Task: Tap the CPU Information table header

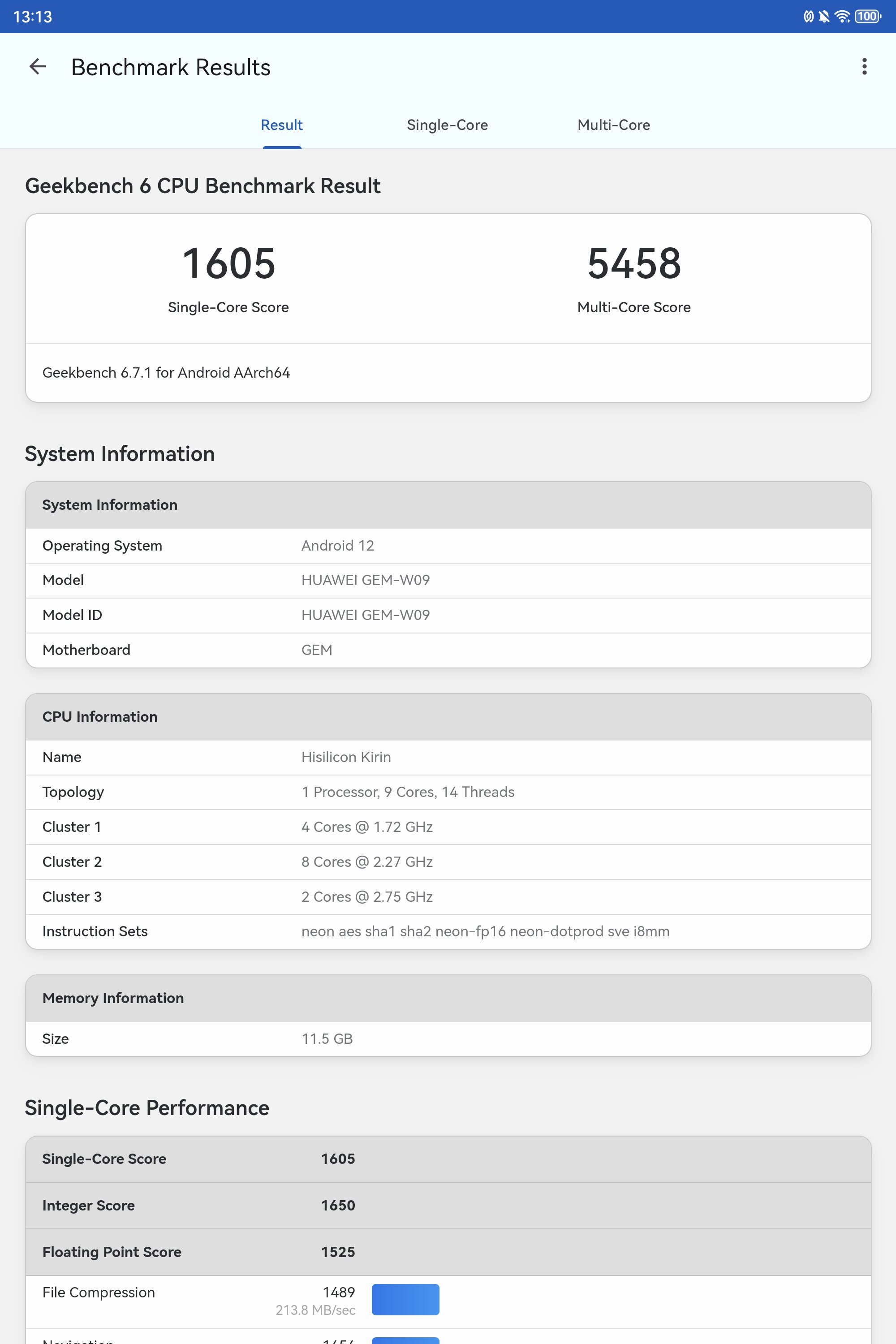Action: [448, 717]
